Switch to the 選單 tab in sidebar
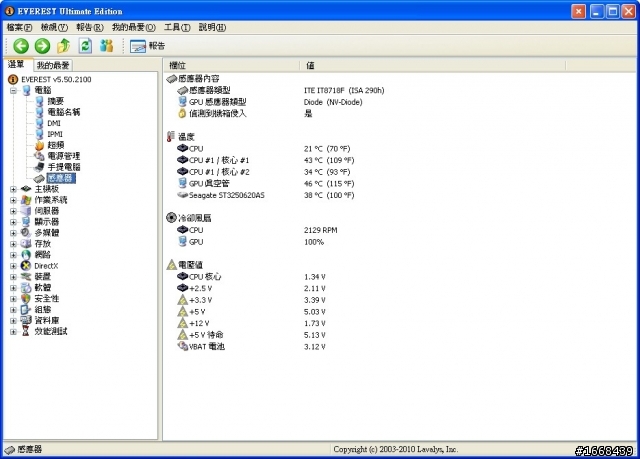 (16, 64)
